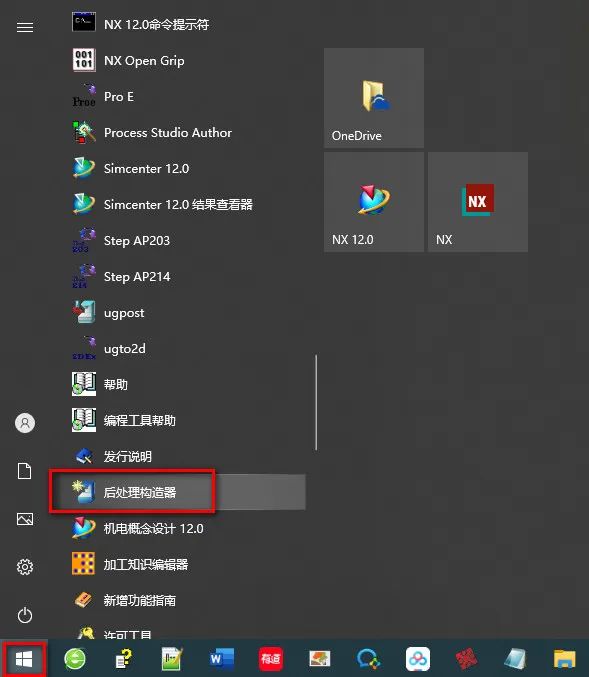Launch Process Studio Author icon
This screenshot has width=589, height=677.
click(83, 132)
